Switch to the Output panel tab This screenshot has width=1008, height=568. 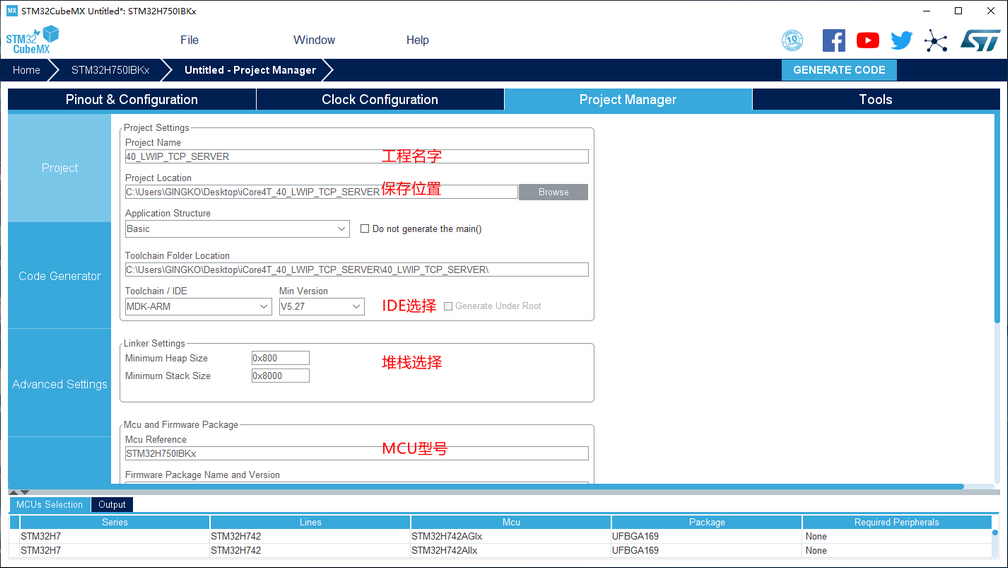(112, 505)
